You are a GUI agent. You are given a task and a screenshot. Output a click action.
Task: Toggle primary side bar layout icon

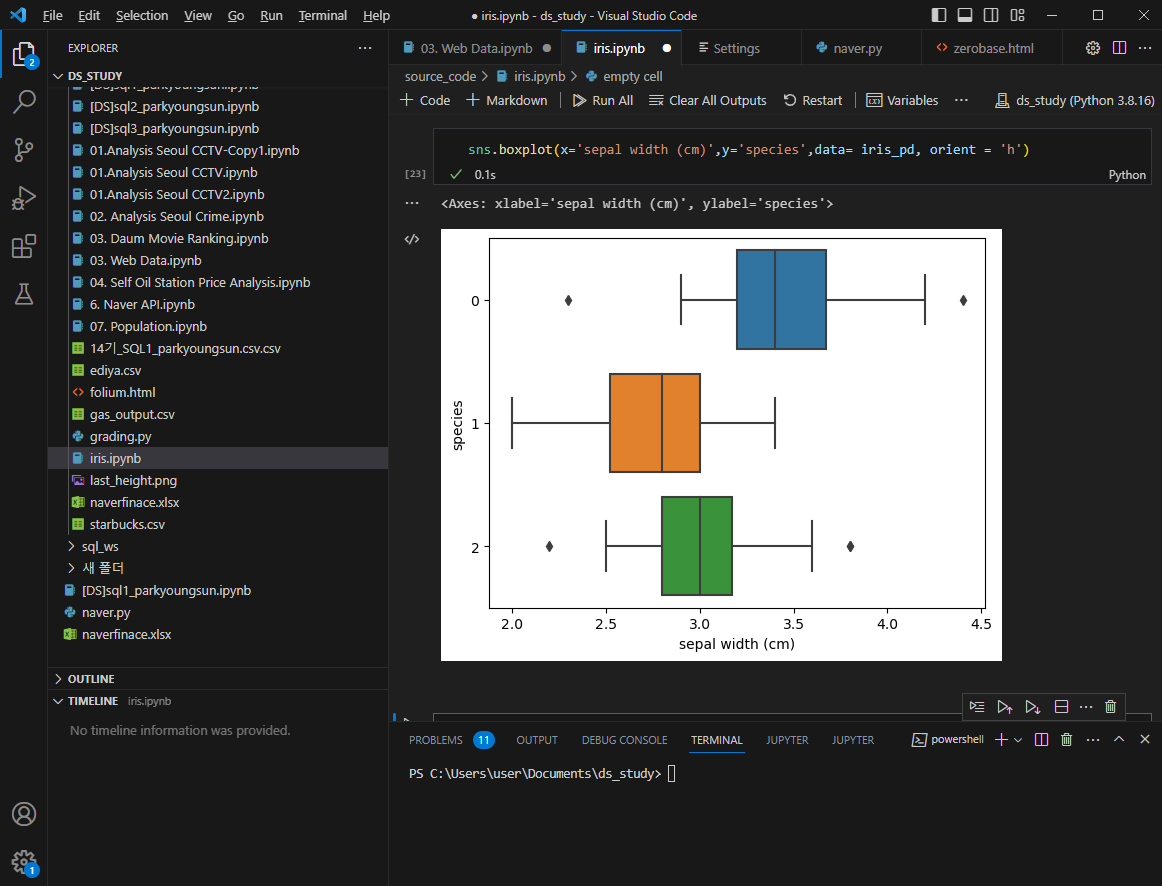[938, 15]
